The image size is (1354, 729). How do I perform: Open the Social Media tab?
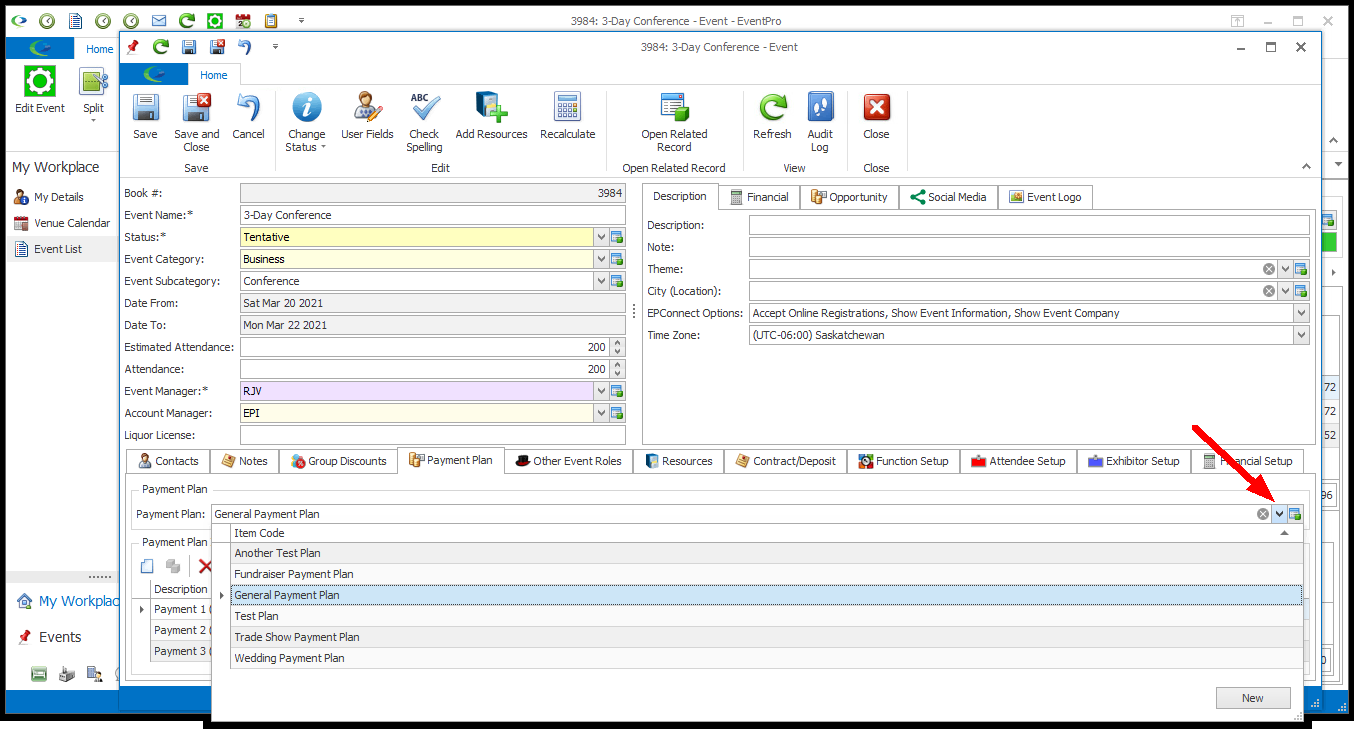click(x=948, y=197)
